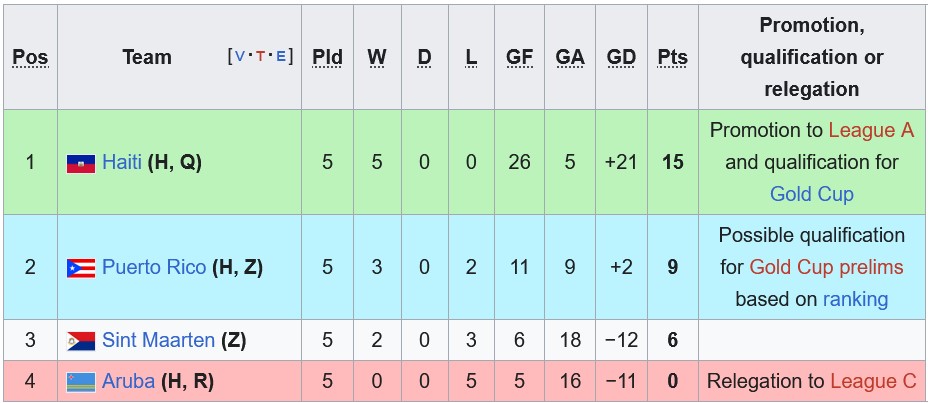Click the Haiti flag icon
Image resolution: width=928 pixels, height=403 pixels.
click(81, 163)
